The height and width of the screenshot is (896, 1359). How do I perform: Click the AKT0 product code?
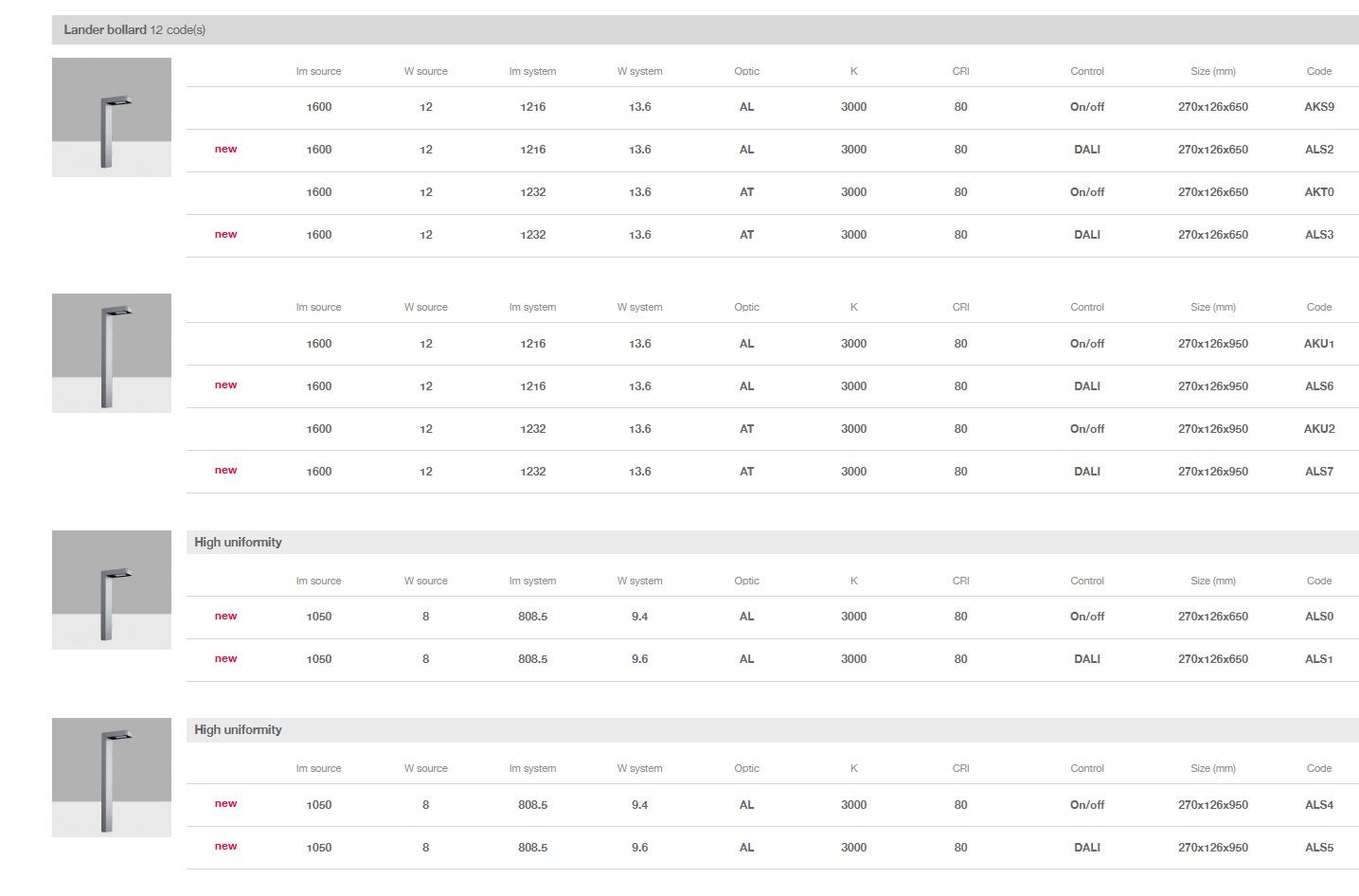[1318, 192]
